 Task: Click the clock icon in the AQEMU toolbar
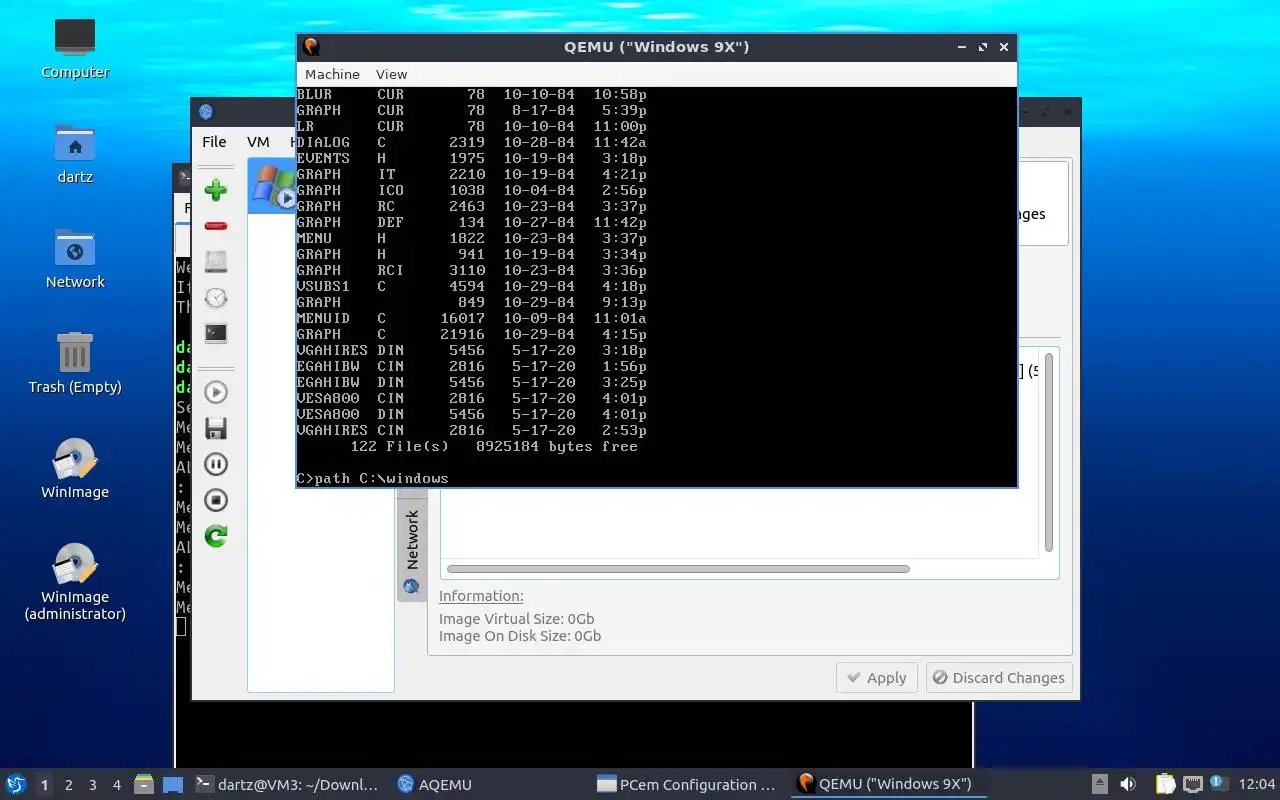click(215, 298)
